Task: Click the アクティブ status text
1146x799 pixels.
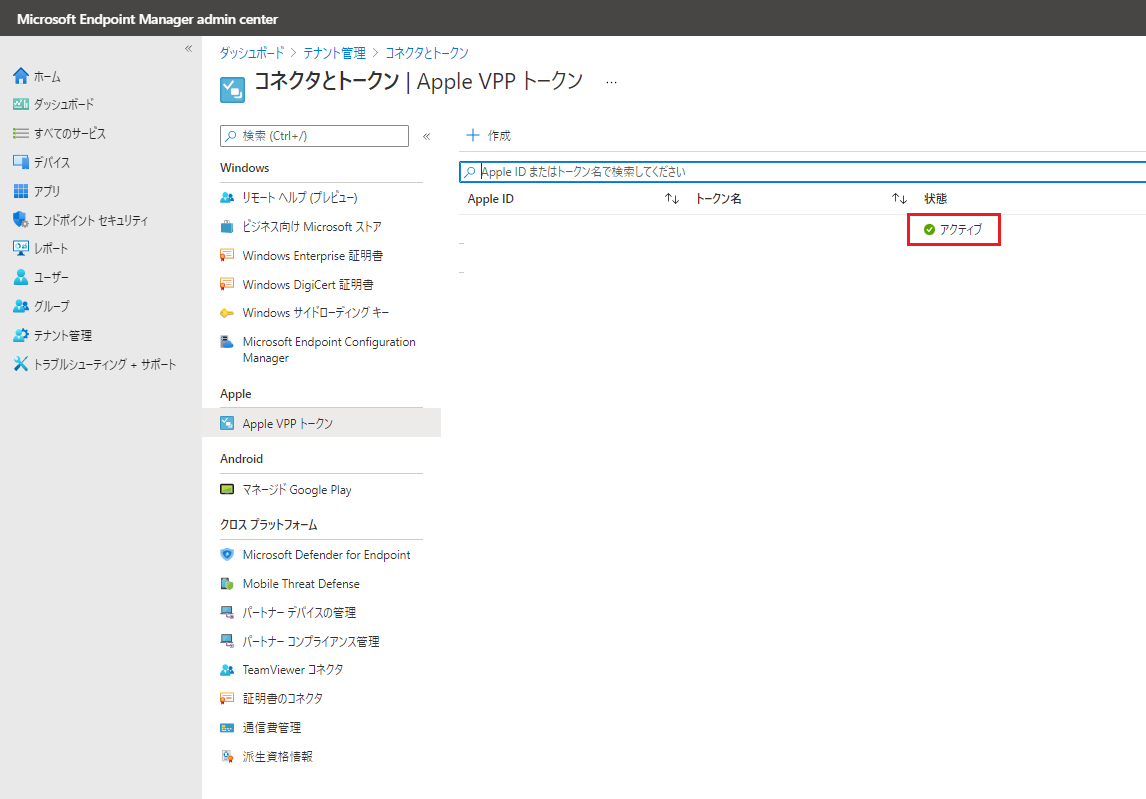Action: pos(961,230)
